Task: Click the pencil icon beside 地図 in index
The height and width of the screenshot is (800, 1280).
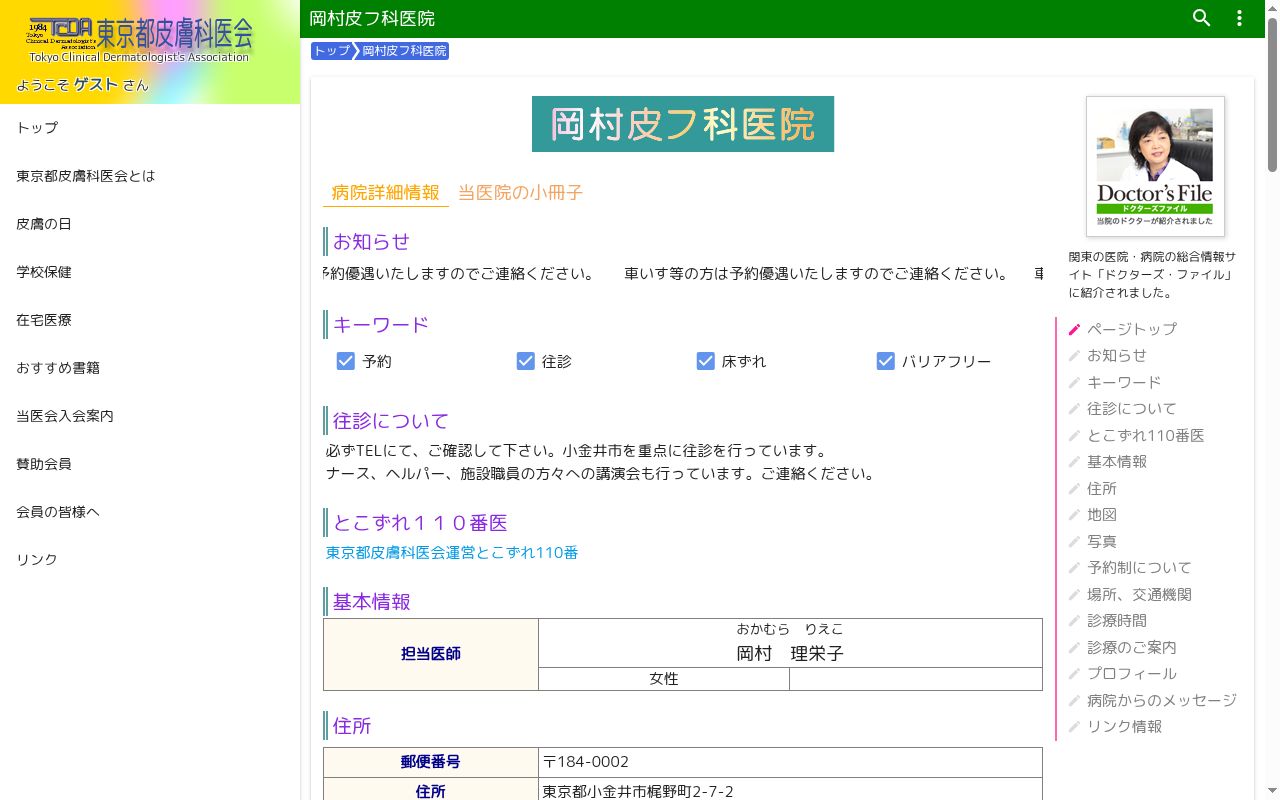Action: tap(1074, 515)
